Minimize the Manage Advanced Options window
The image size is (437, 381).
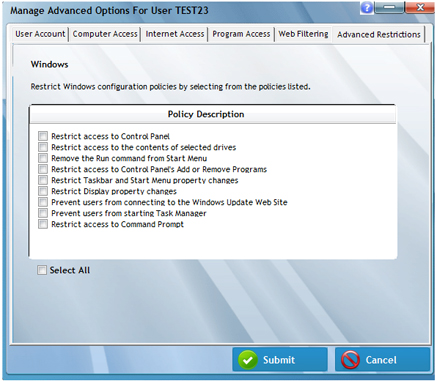click(389, 7)
